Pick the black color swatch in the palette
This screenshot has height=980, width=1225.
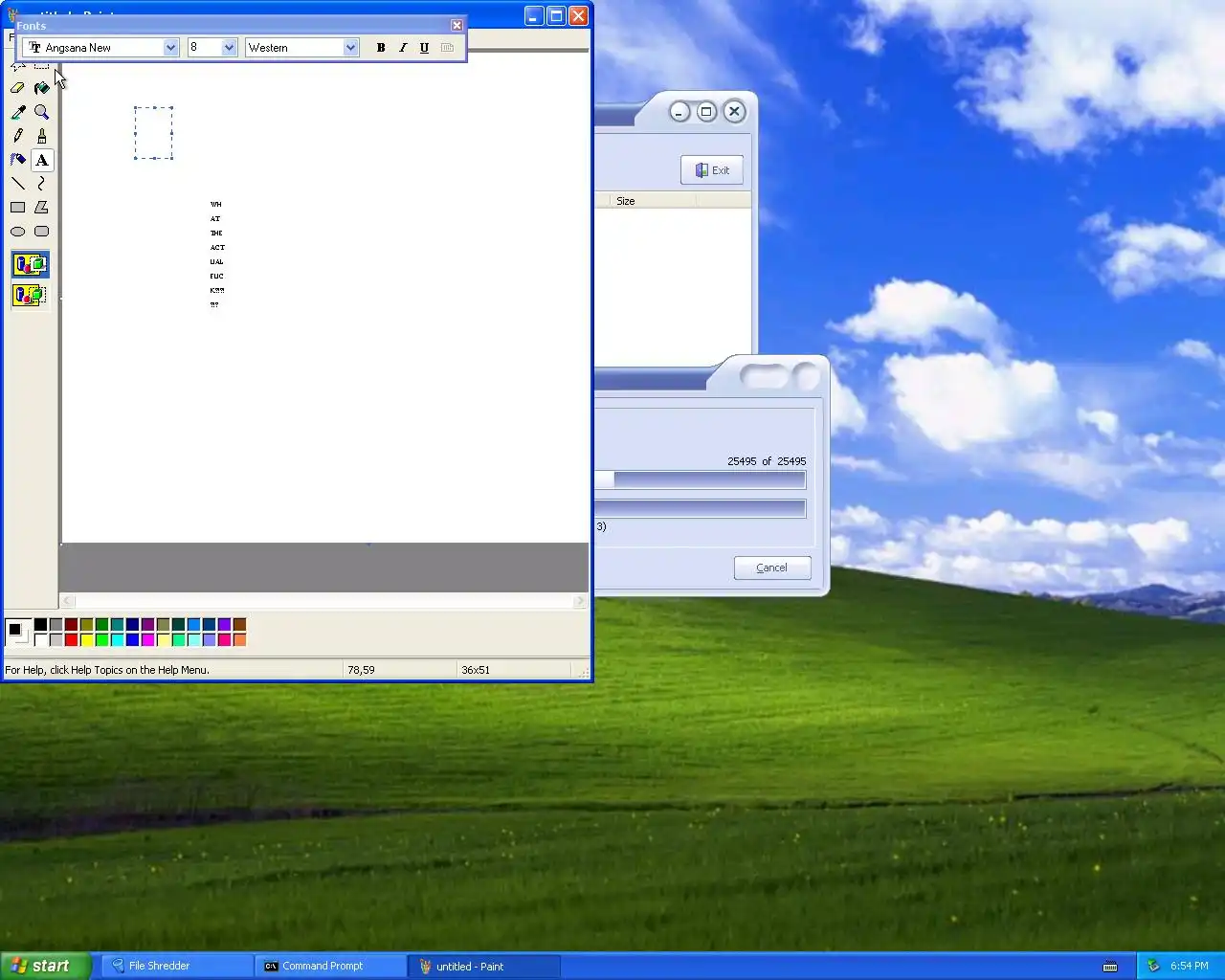pyautogui.click(x=40, y=625)
